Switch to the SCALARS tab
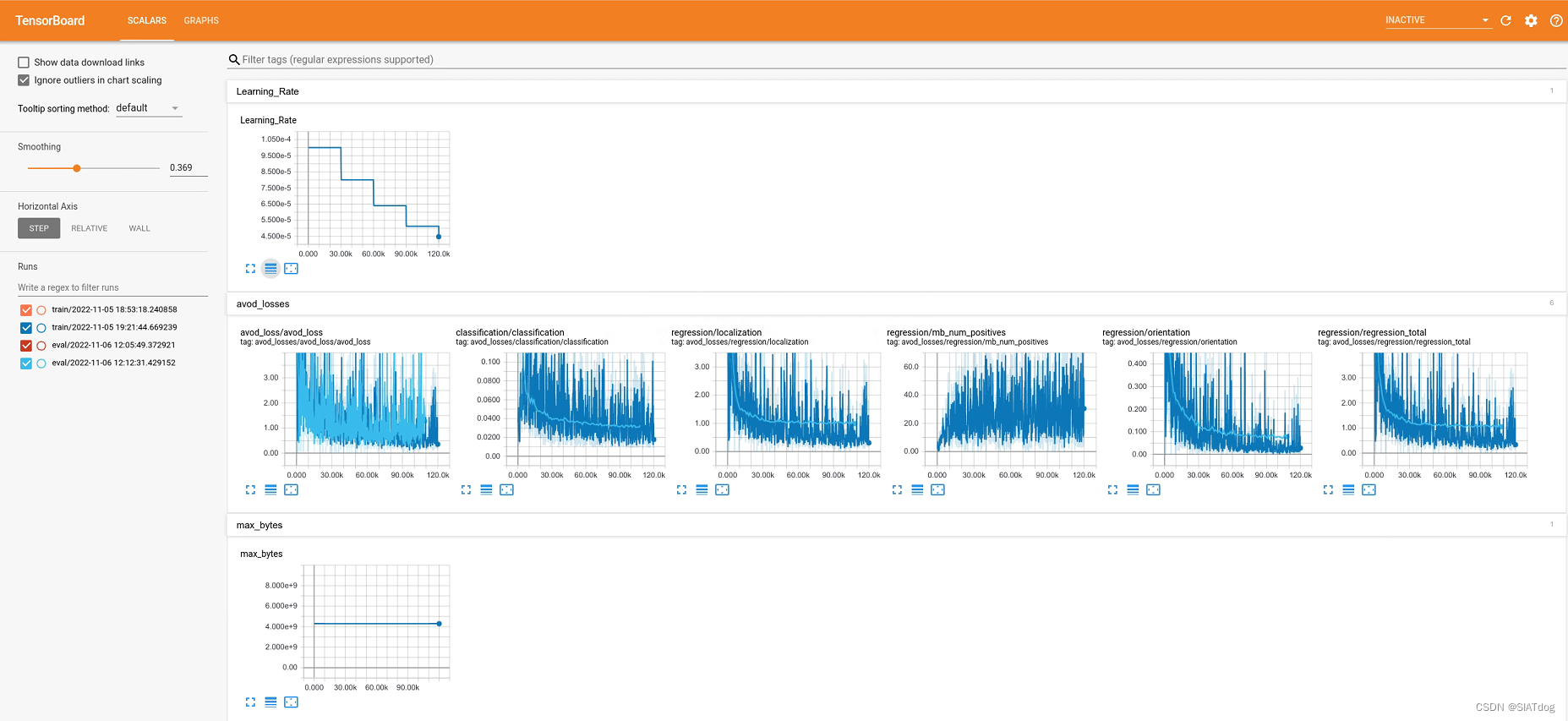The height and width of the screenshot is (721, 1568). click(147, 20)
